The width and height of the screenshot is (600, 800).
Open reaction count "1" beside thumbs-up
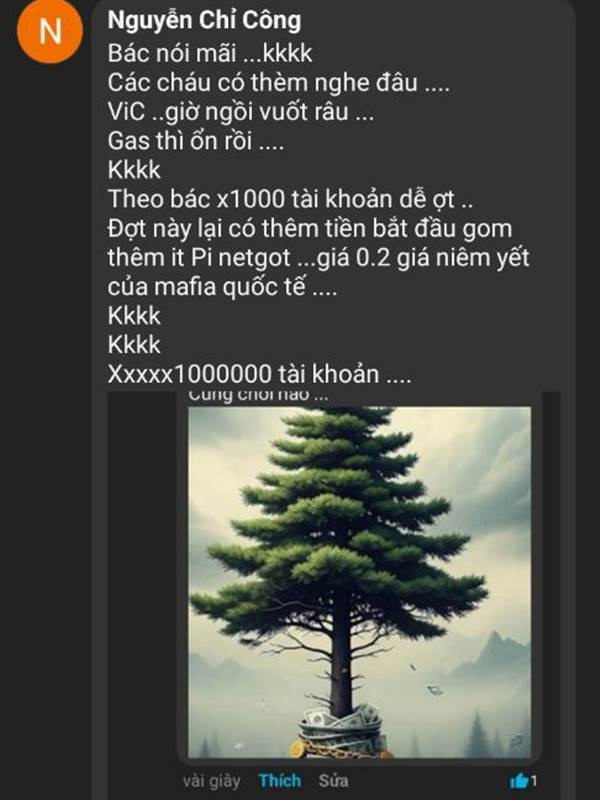pyautogui.click(x=534, y=781)
